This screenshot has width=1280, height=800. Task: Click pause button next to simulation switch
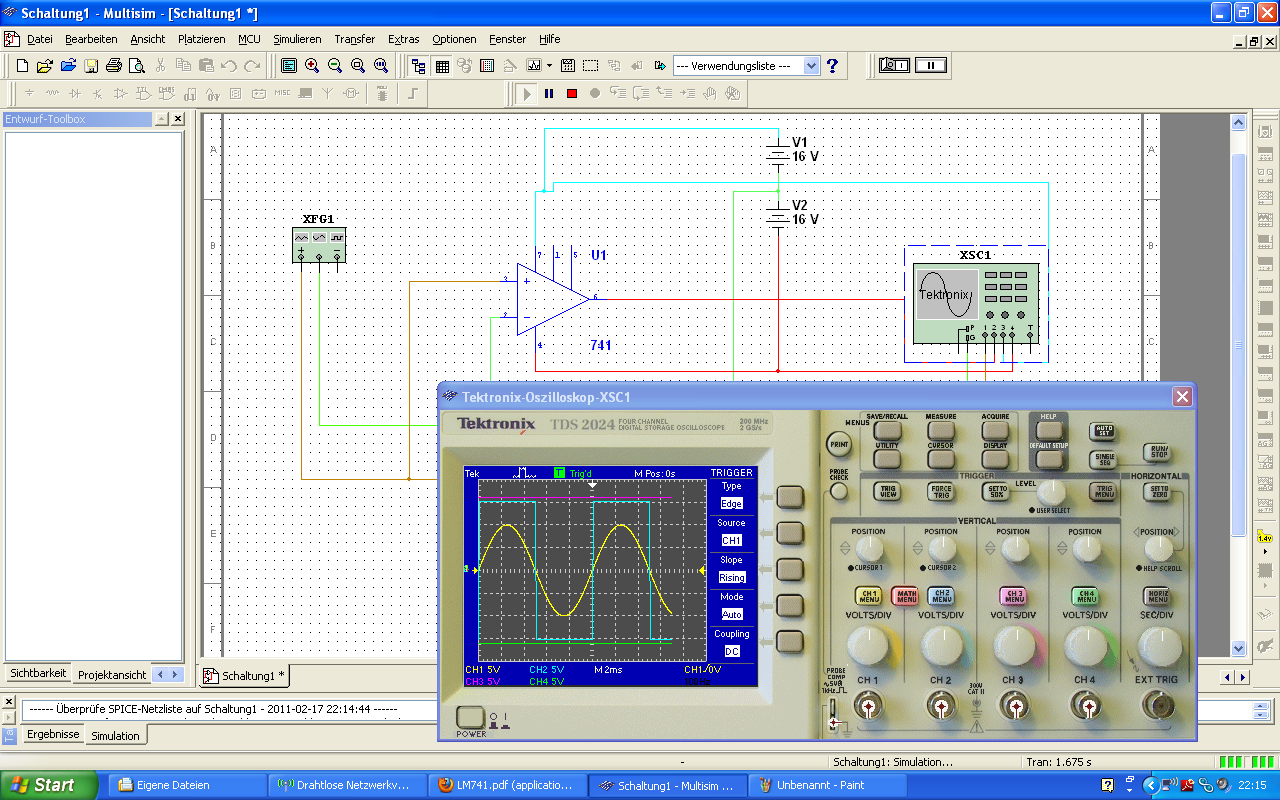click(931, 65)
